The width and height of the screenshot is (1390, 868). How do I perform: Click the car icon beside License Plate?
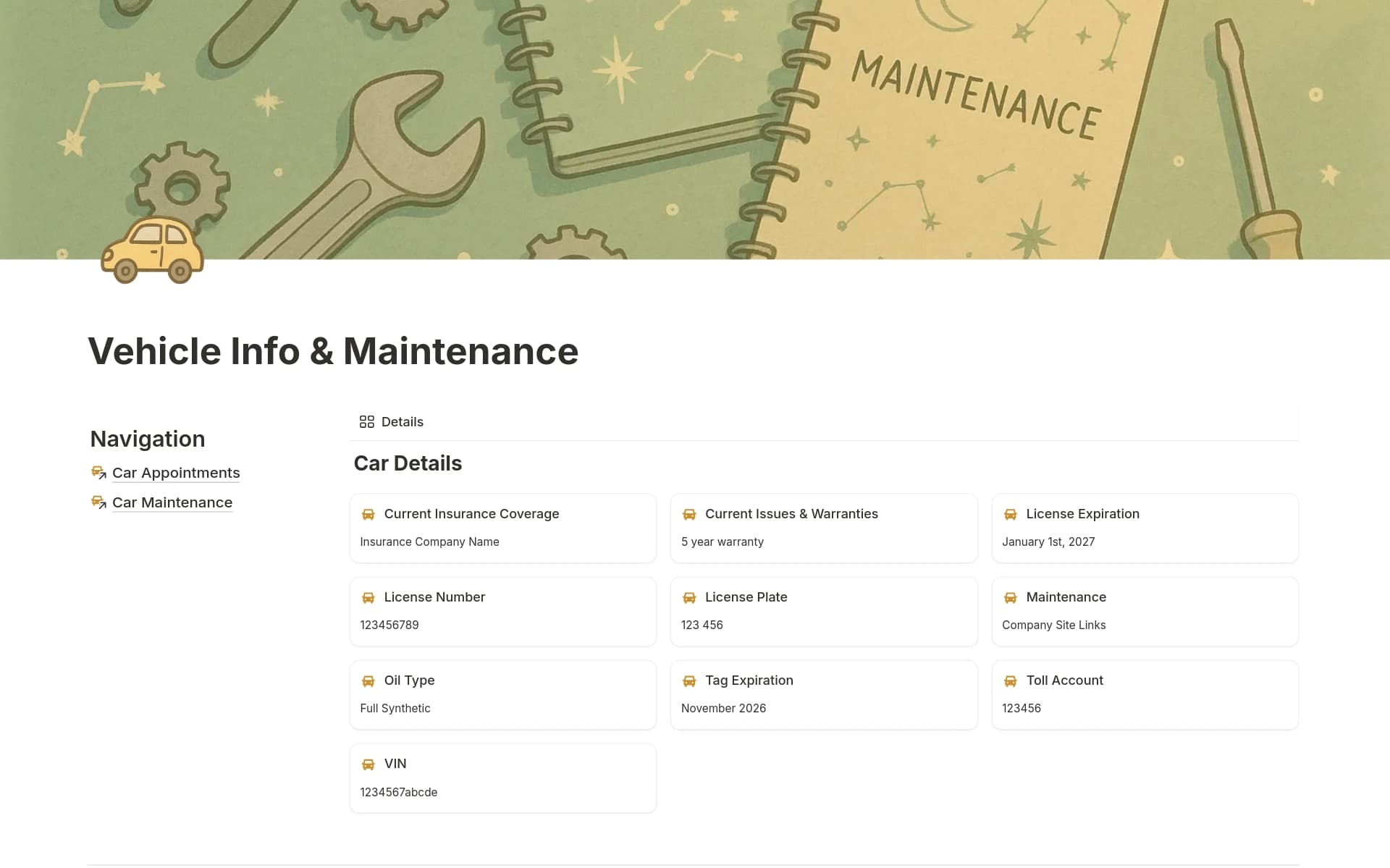click(x=690, y=597)
